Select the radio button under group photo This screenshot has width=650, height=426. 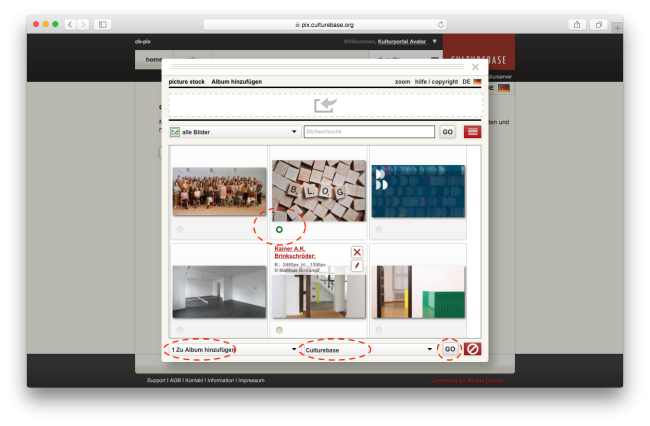click(180, 229)
